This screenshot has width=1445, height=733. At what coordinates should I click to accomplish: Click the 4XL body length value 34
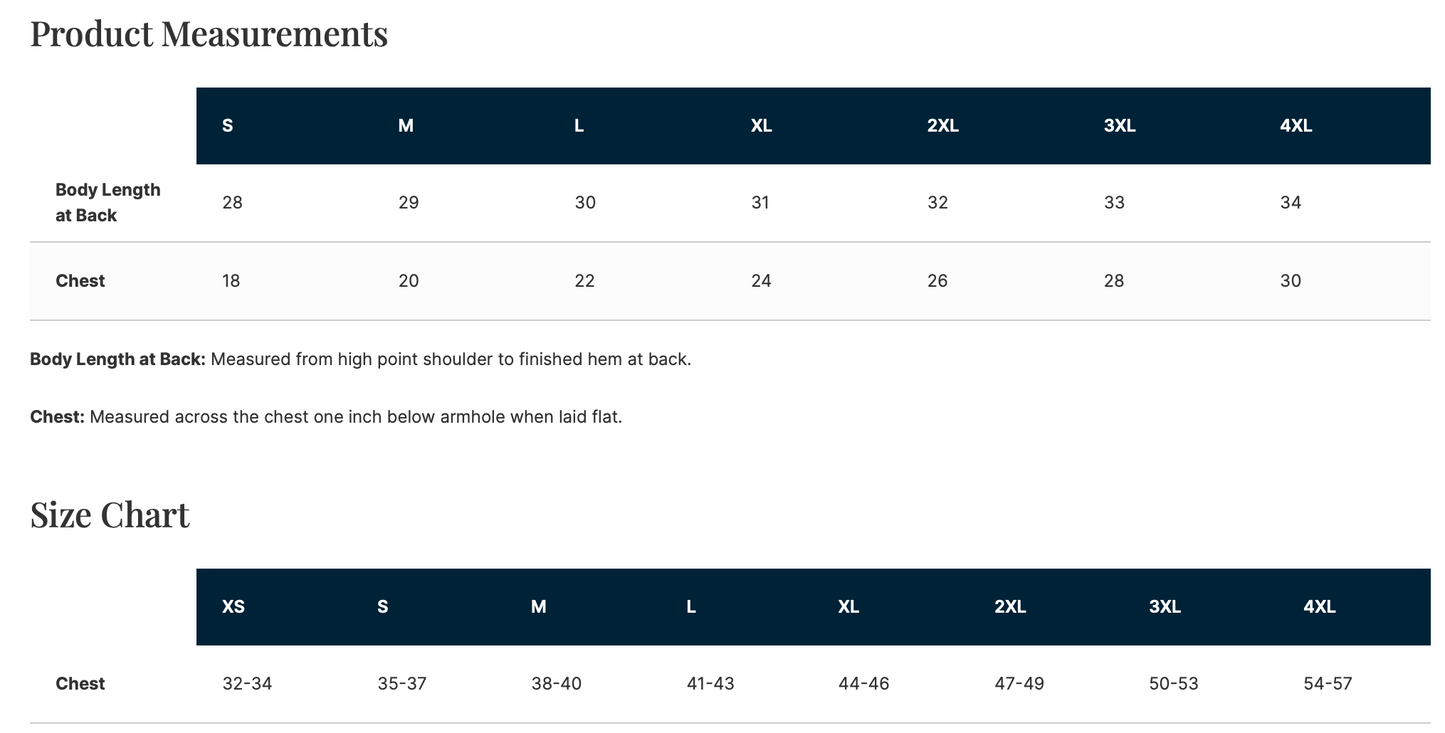(1291, 203)
